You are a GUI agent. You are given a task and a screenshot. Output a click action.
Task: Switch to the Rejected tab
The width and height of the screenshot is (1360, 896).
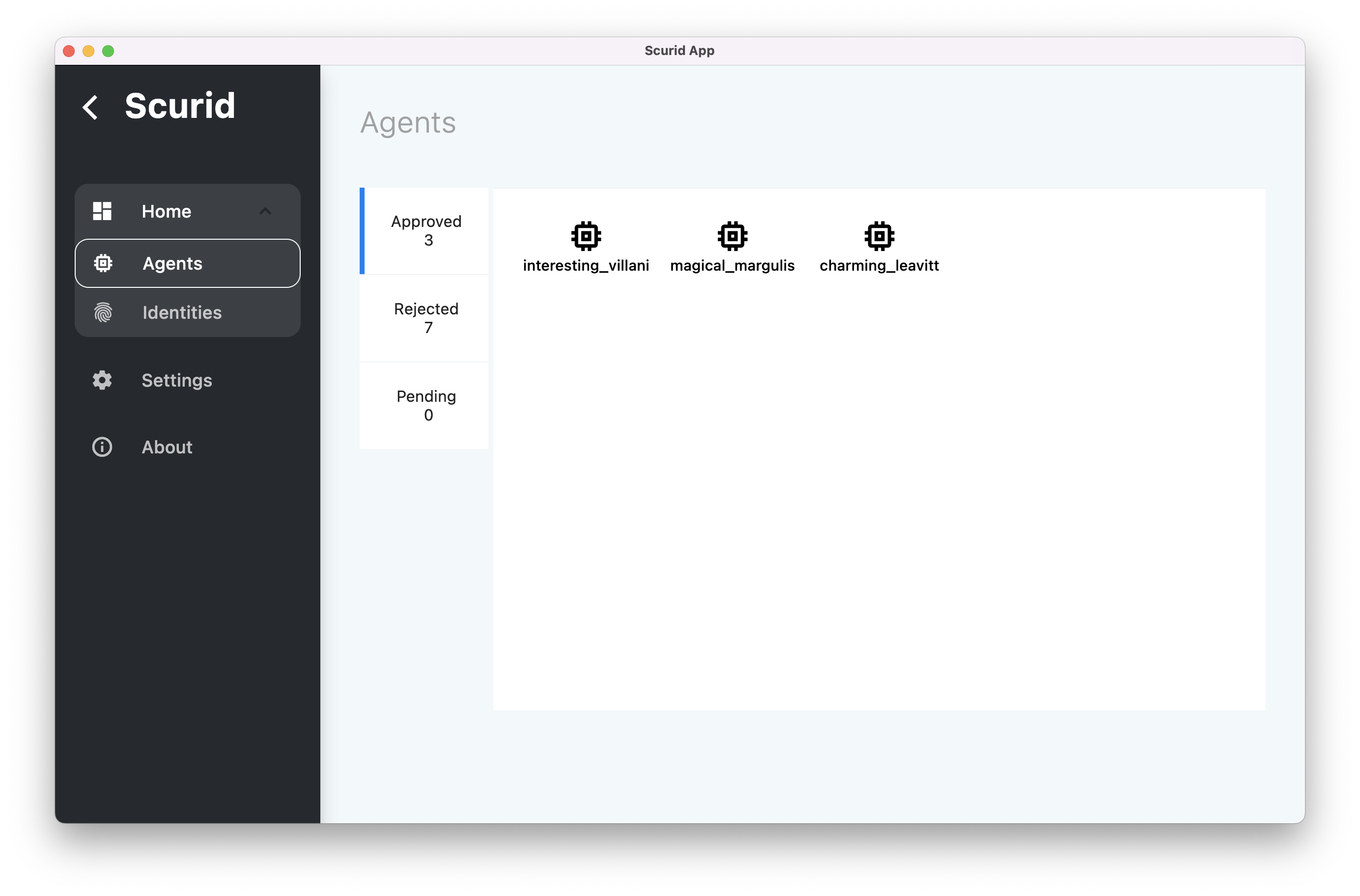point(424,318)
